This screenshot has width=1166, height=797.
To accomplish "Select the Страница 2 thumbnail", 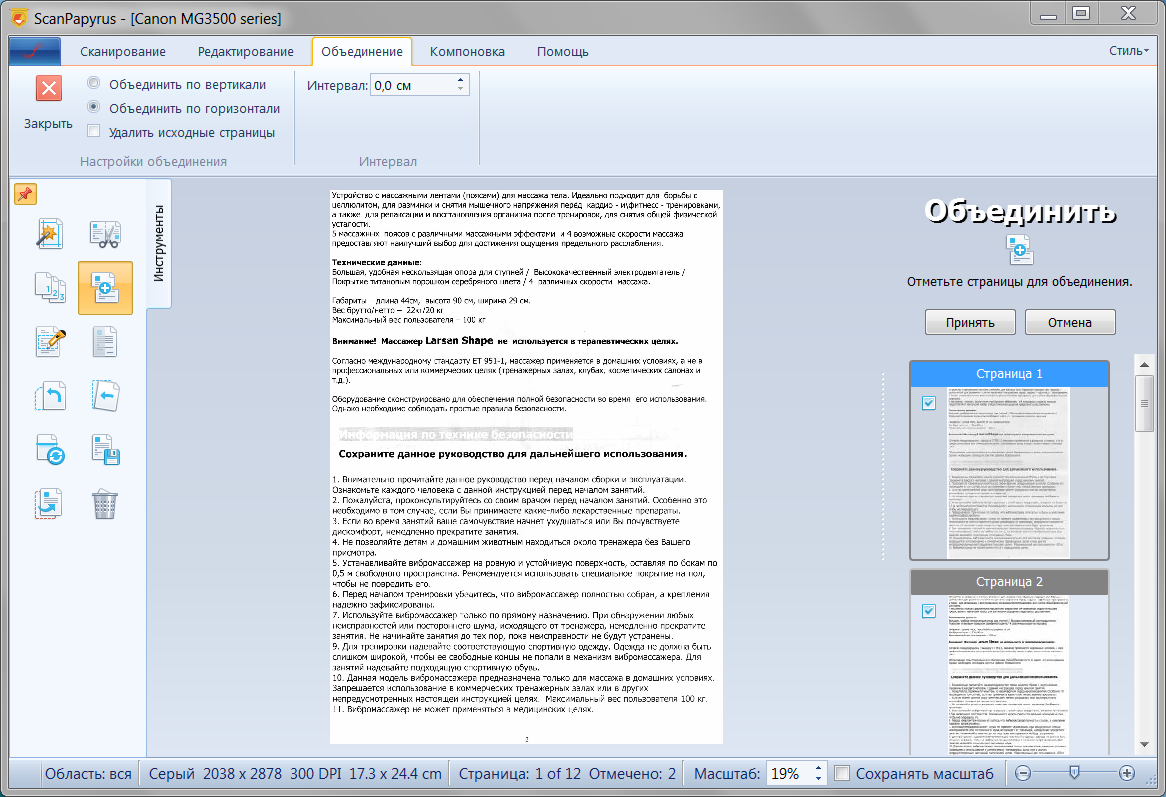I will 1008,674.
